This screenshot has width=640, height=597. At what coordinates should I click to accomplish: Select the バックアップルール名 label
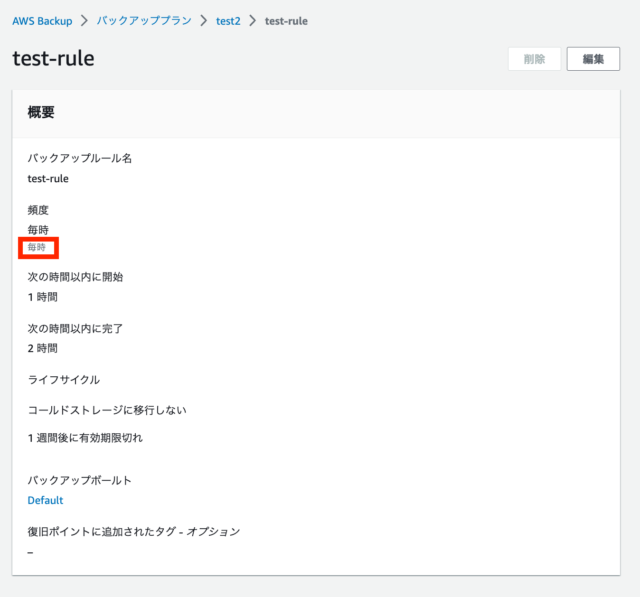tap(80, 158)
